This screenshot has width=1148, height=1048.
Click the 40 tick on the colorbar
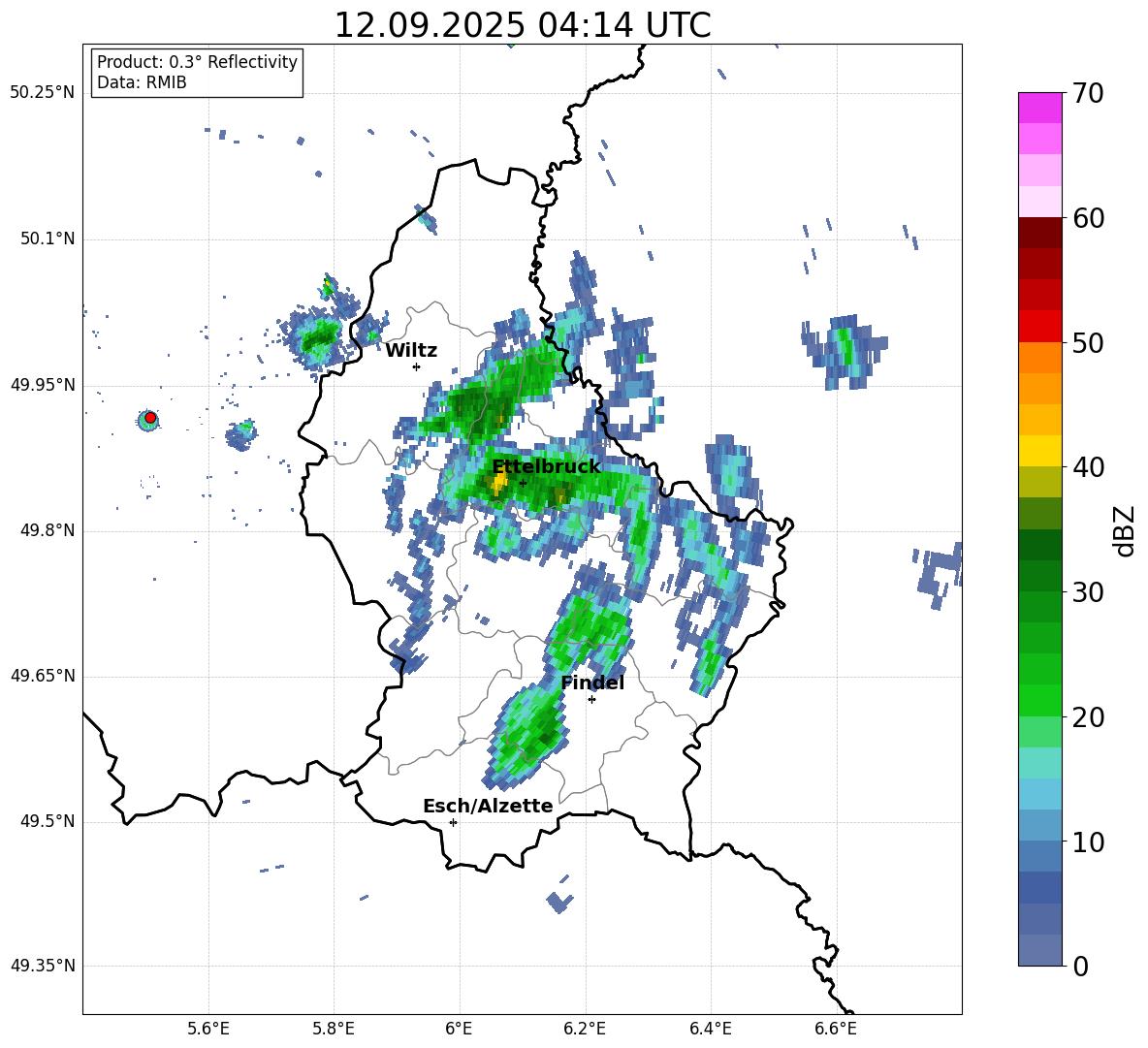[x=1088, y=467]
